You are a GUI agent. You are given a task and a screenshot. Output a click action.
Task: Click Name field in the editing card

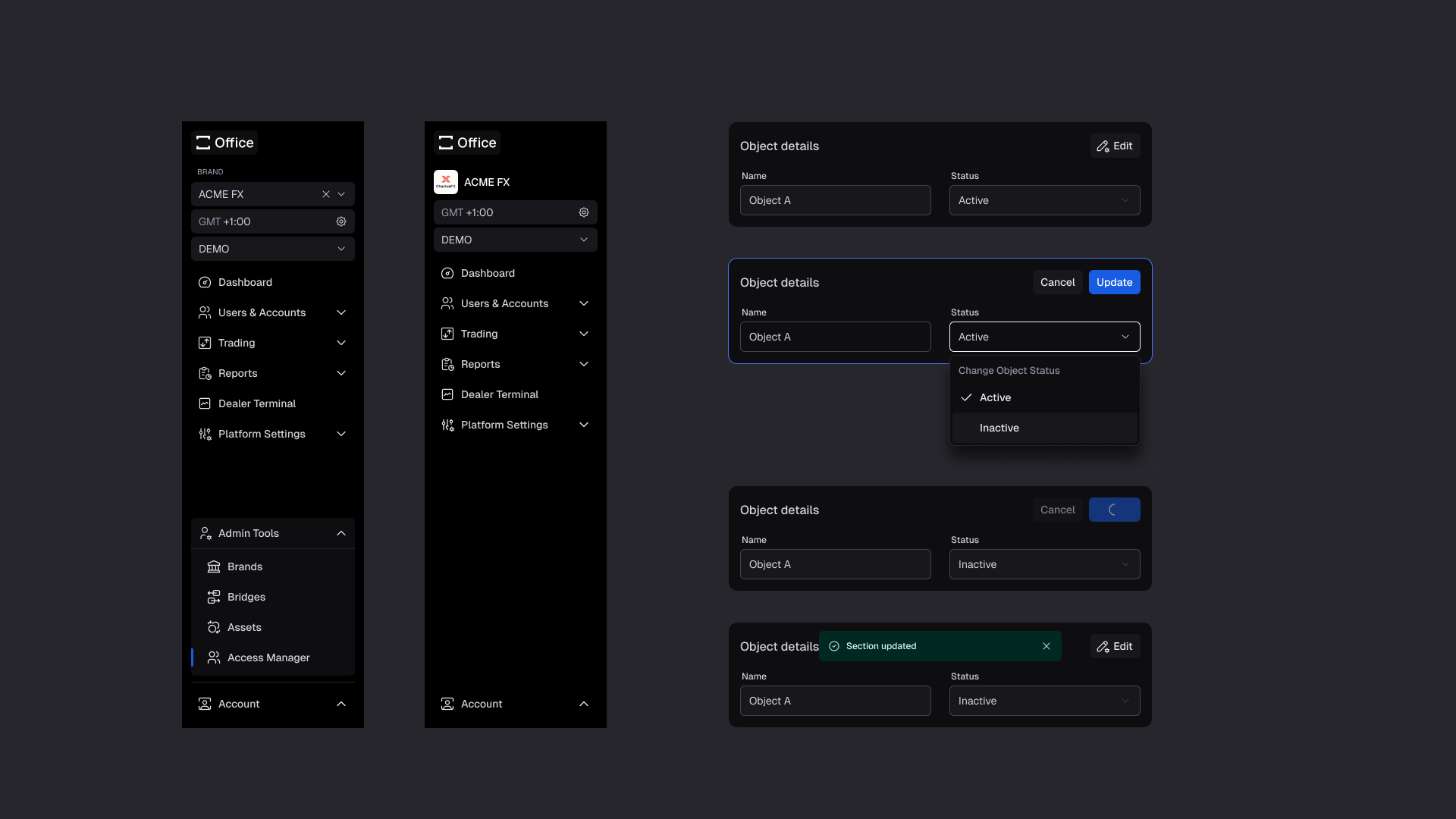click(836, 337)
